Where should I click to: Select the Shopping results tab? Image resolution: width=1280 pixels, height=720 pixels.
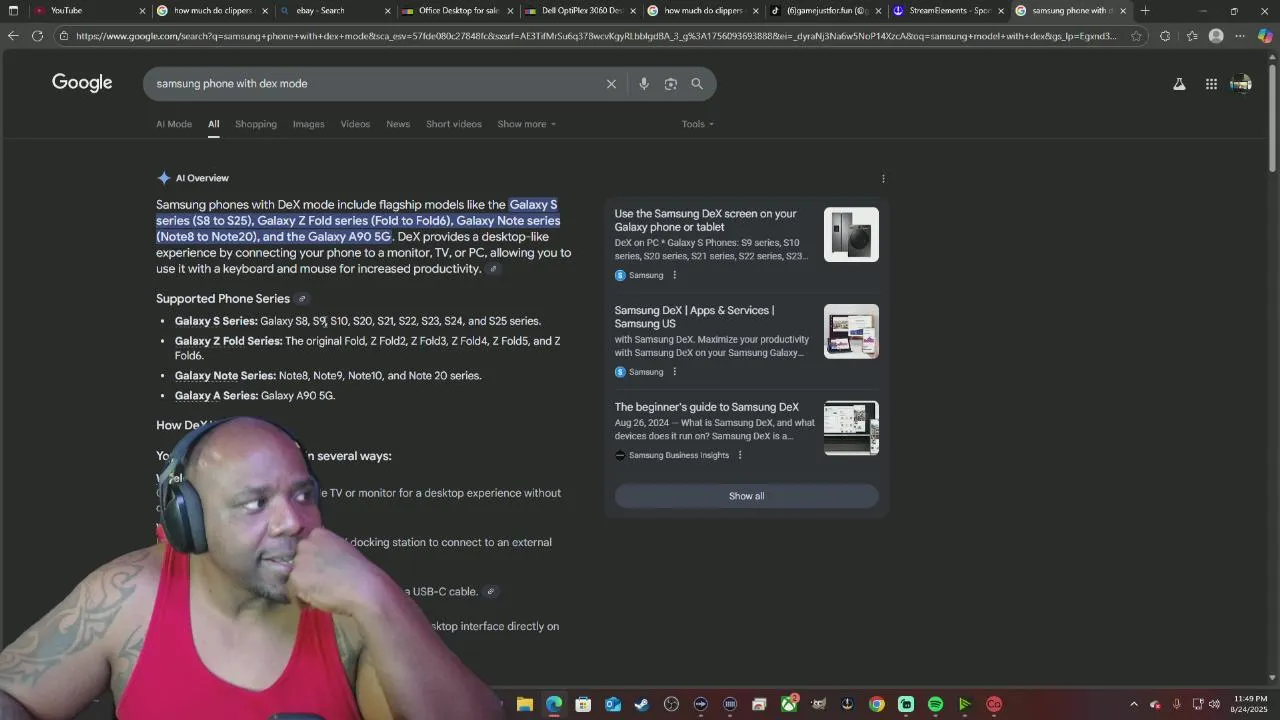click(x=256, y=124)
